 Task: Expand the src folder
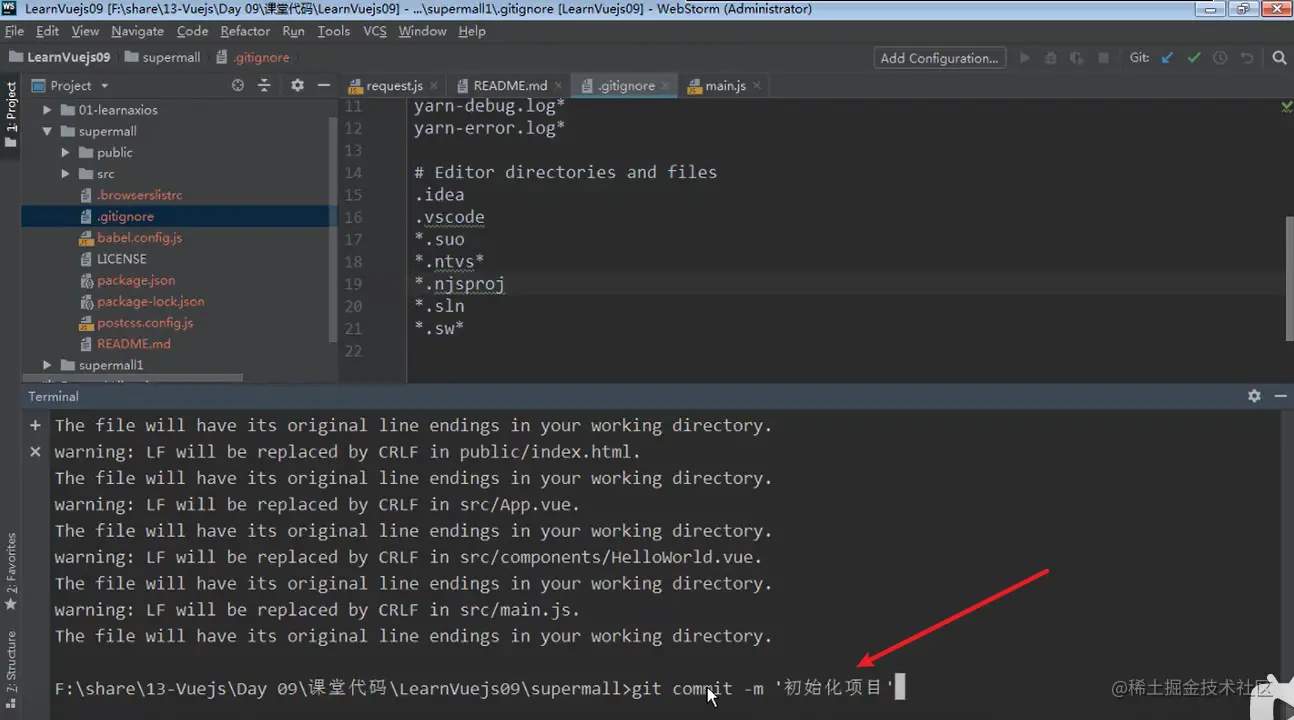click(x=65, y=174)
